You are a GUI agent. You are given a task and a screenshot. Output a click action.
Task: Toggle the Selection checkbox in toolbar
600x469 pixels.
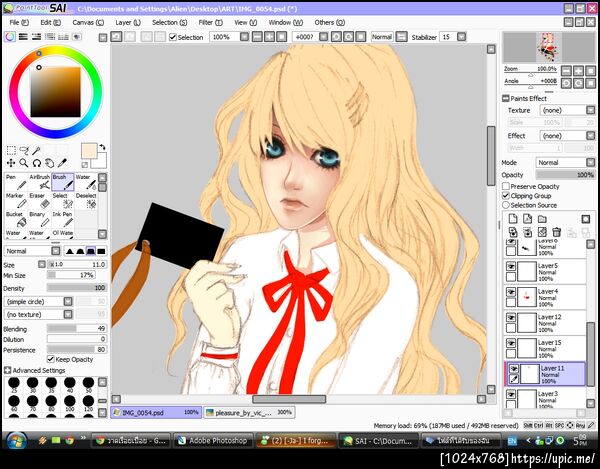pyautogui.click(x=173, y=37)
